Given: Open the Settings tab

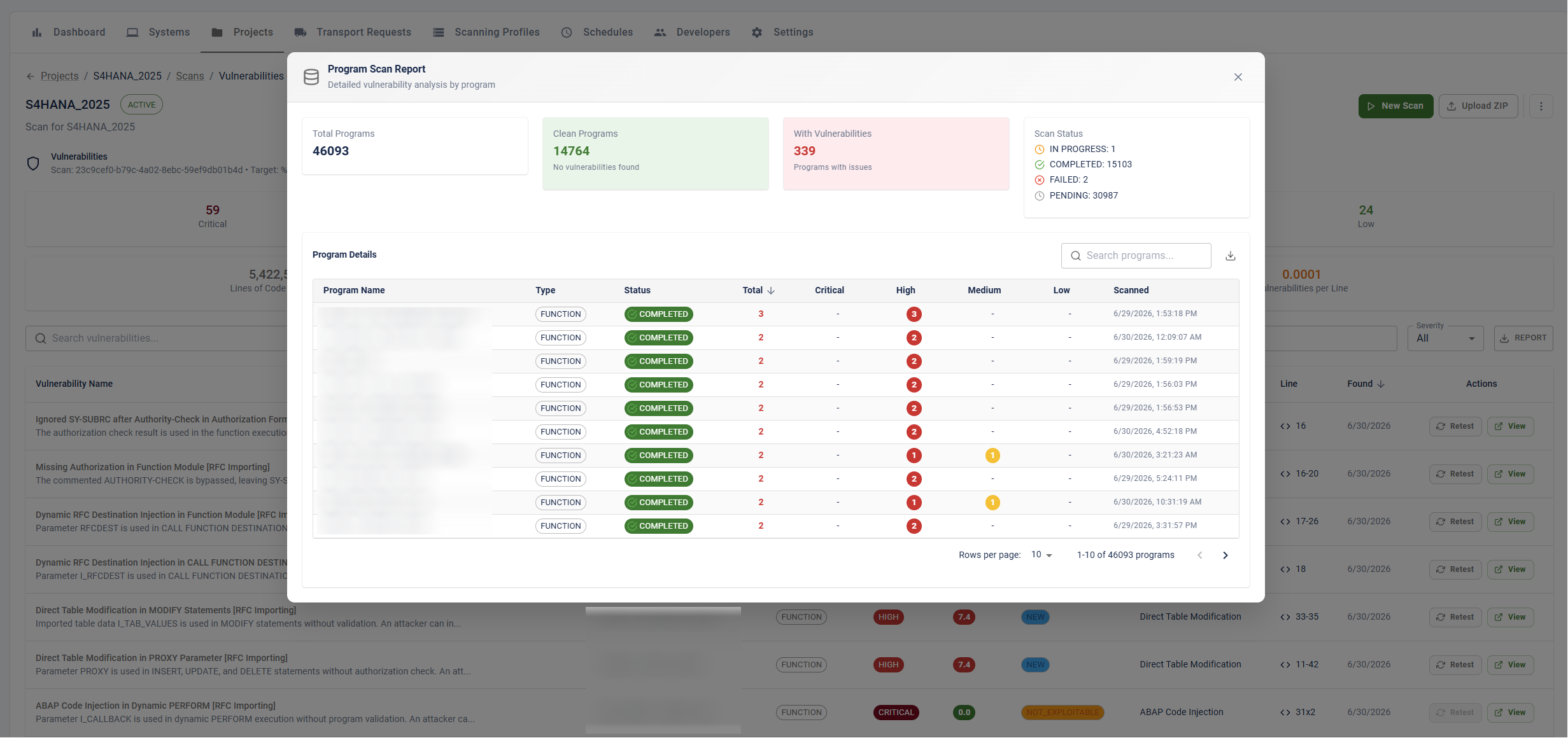Looking at the screenshot, I should pos(782,32).
